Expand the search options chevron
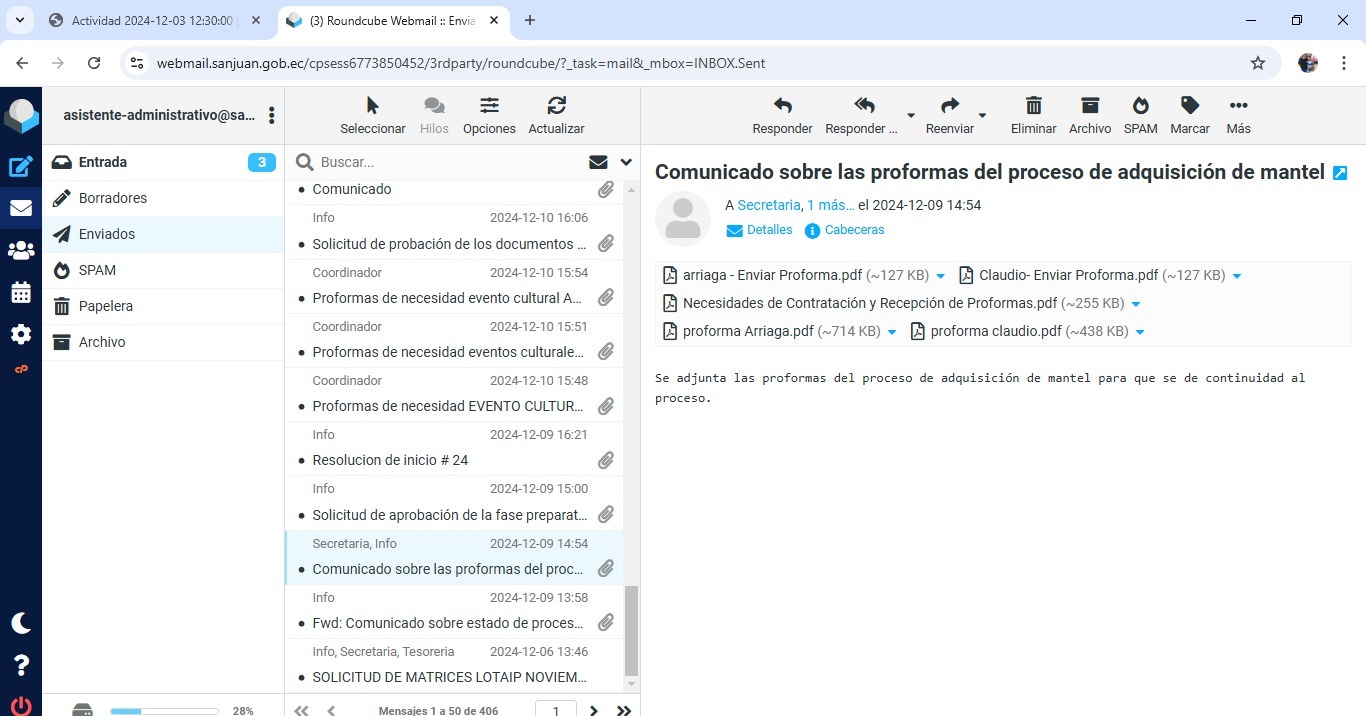The image size is (1366, 716). point(626,162)
